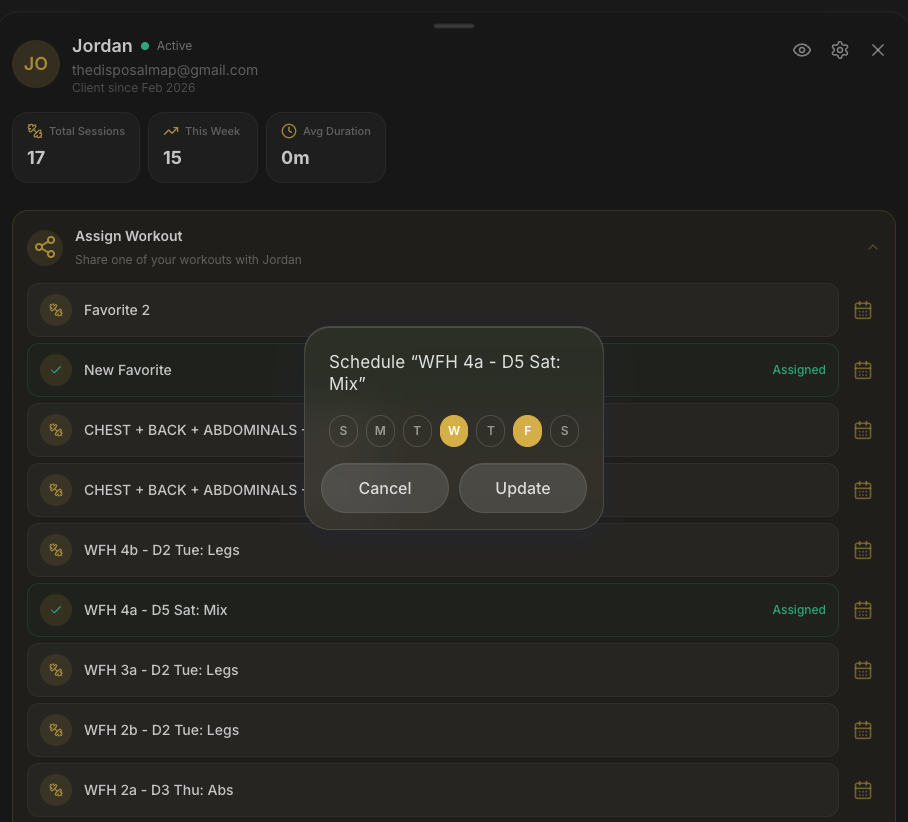This screenshot has width=908, height=822.
Task: Cancel the schedule dialog
Action: pyautogui.click(x=385, y=488)
